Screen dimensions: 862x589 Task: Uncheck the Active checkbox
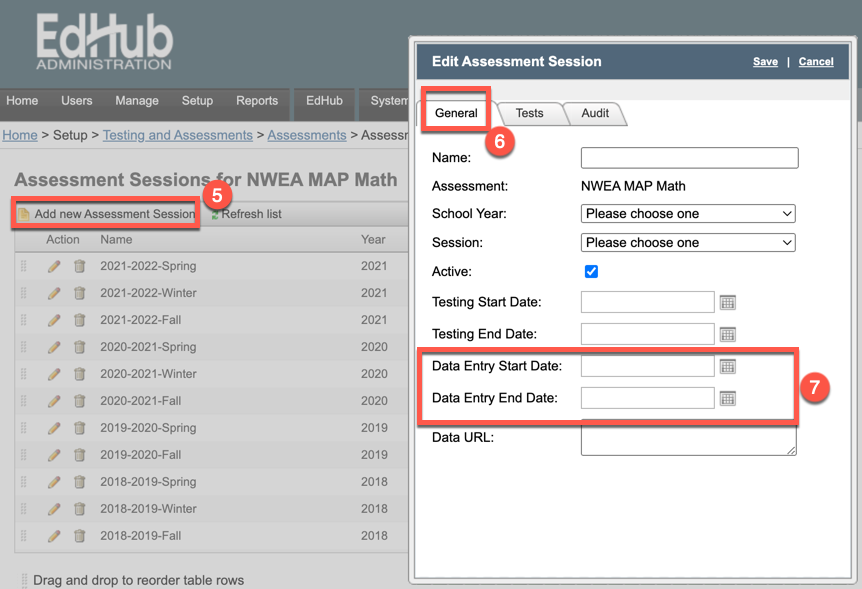(592, 272)
